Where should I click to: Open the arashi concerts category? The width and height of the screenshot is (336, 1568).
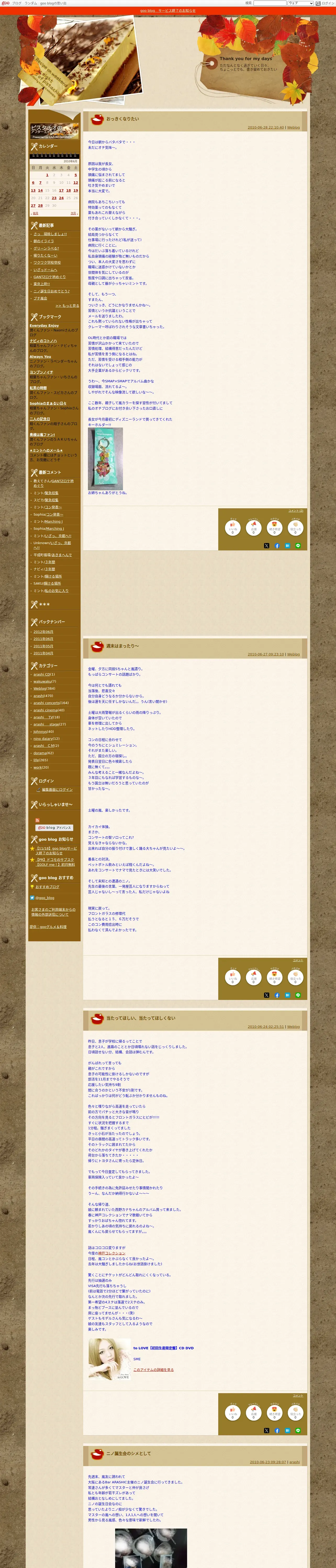click(46, 703)
